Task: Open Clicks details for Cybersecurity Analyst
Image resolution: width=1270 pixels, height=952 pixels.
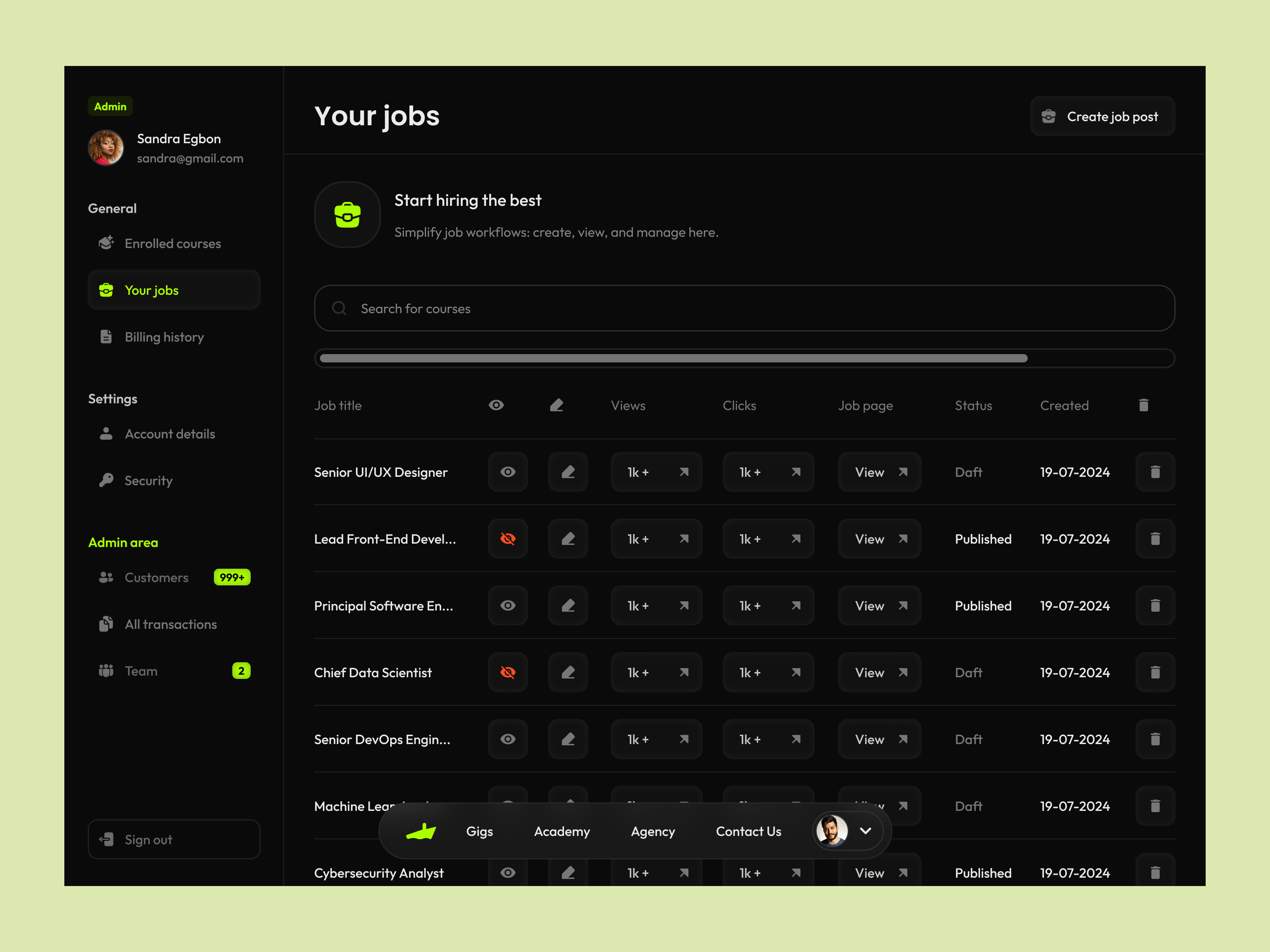Action: click(x=768, y=873)
